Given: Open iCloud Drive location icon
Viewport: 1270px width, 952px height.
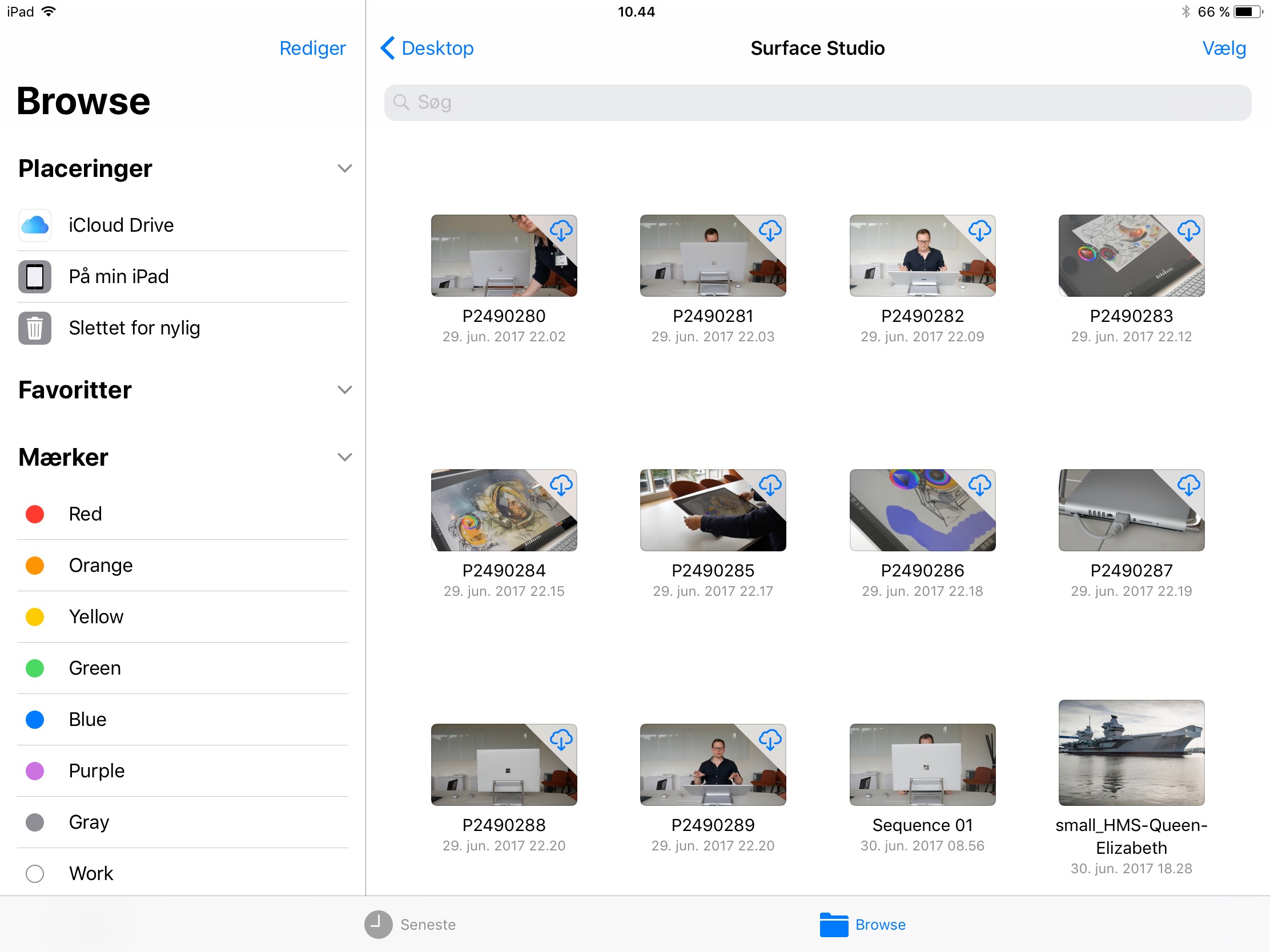Looking at the screenshot, I should [x=34, y=225].
